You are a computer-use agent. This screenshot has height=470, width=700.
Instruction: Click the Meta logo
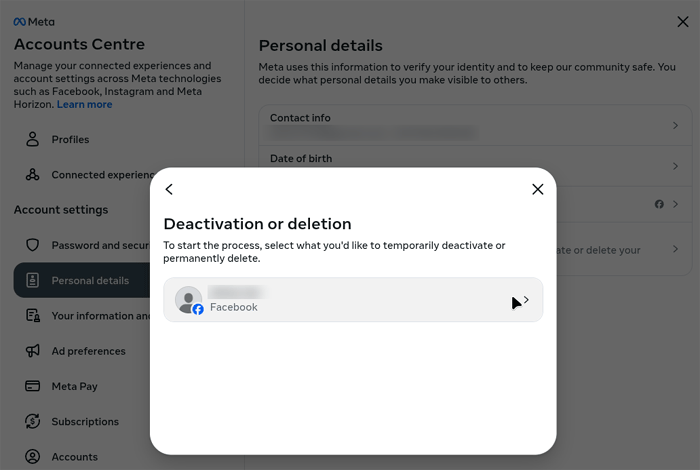[34, 21]
